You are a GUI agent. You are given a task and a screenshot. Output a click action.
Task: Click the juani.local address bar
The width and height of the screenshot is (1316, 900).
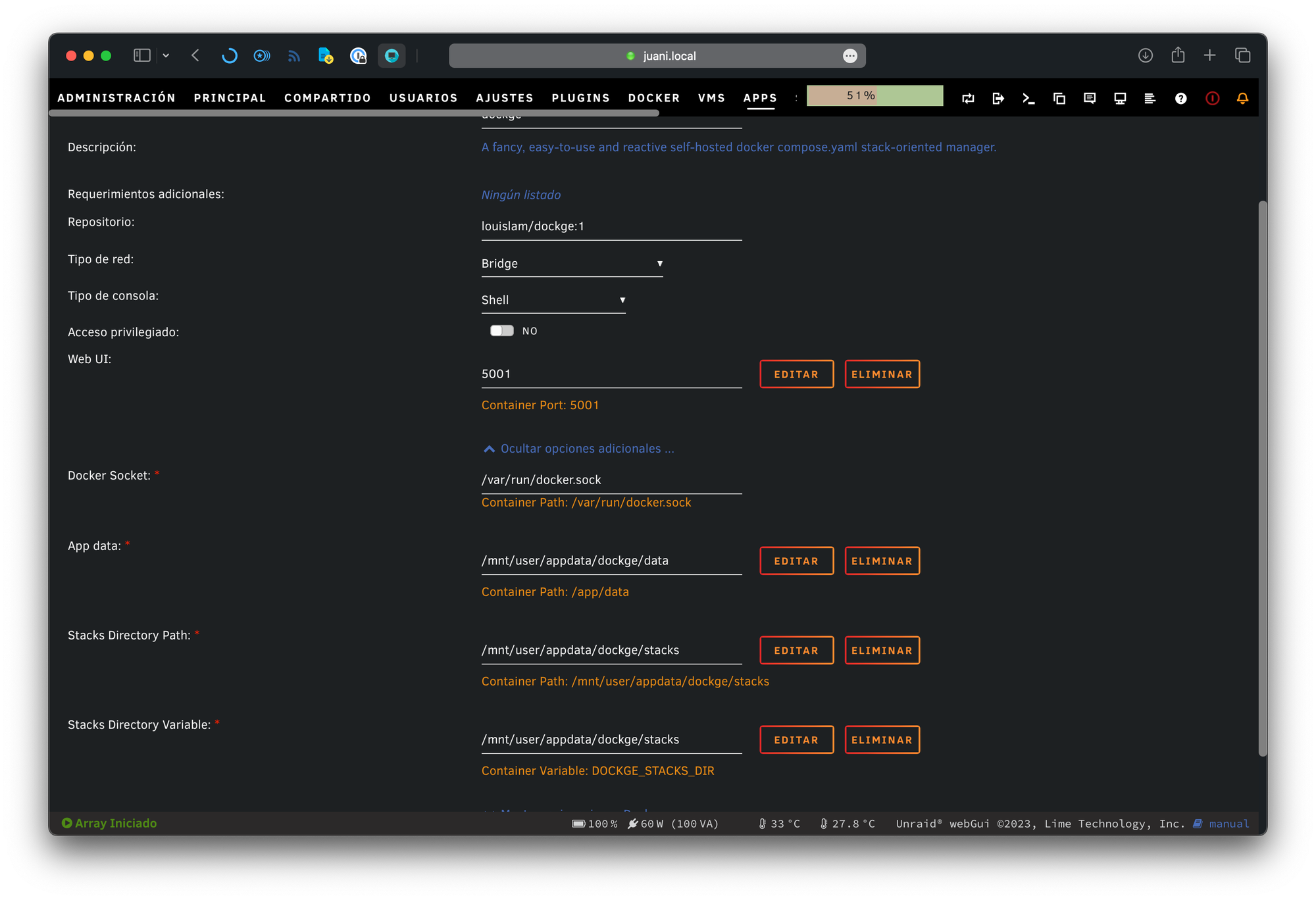pos(657,56)
